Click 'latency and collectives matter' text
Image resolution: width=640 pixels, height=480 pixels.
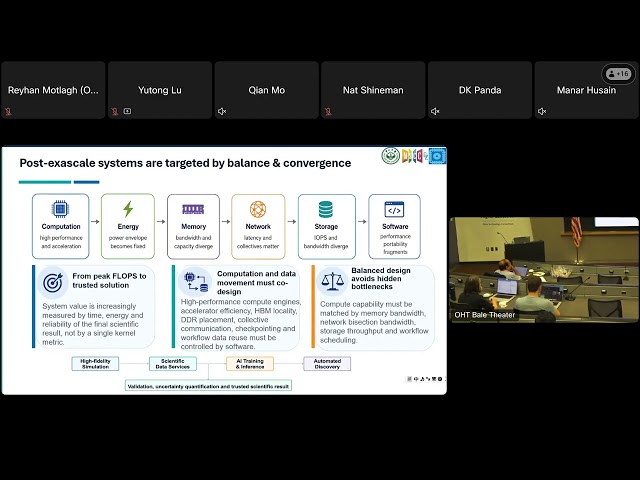coord(258,242)
